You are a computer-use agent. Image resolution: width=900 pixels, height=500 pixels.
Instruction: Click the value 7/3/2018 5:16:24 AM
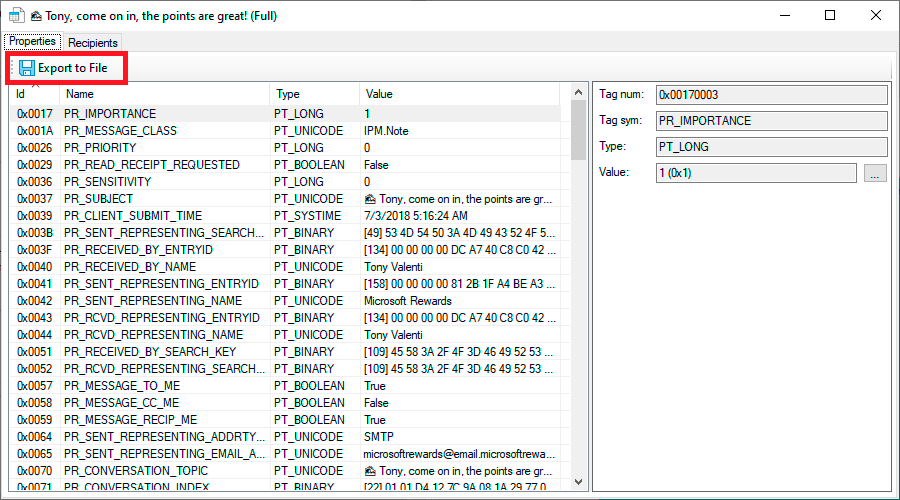click(416, 216)
